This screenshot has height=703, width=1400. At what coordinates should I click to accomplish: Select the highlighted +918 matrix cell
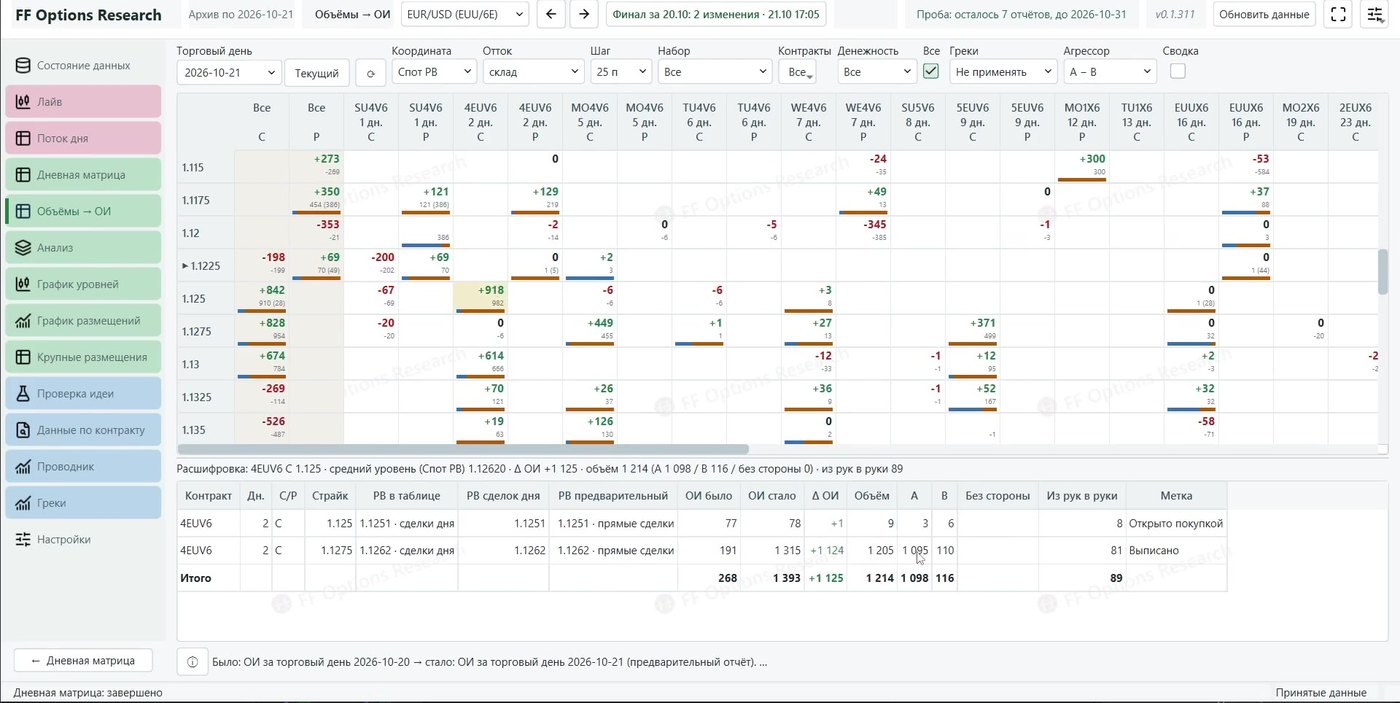coord(480,298)
